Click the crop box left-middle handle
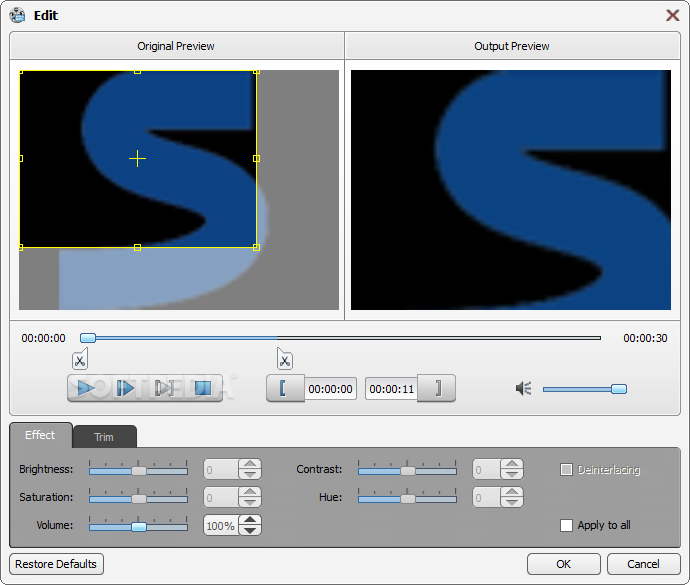 tap(21, 158)
